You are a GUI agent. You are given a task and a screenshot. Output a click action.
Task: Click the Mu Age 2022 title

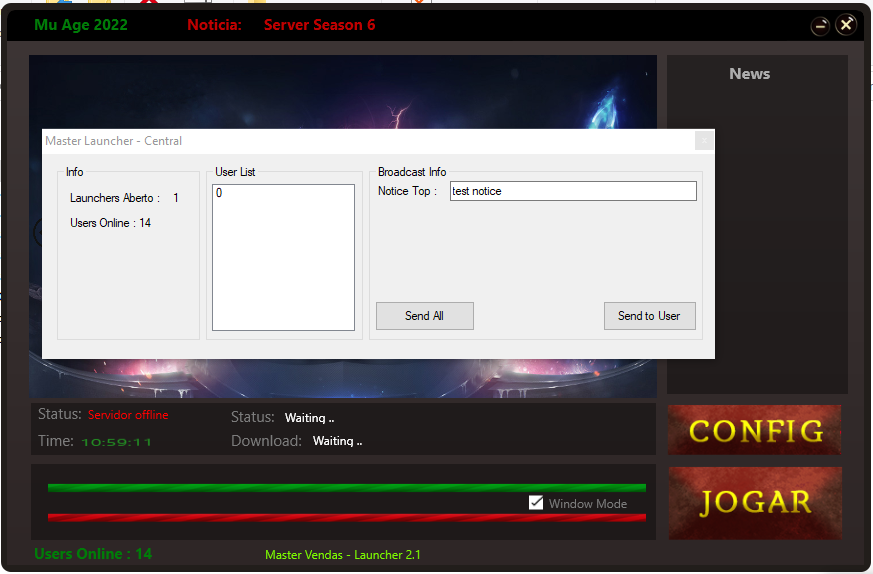click(x=81, y=25)
